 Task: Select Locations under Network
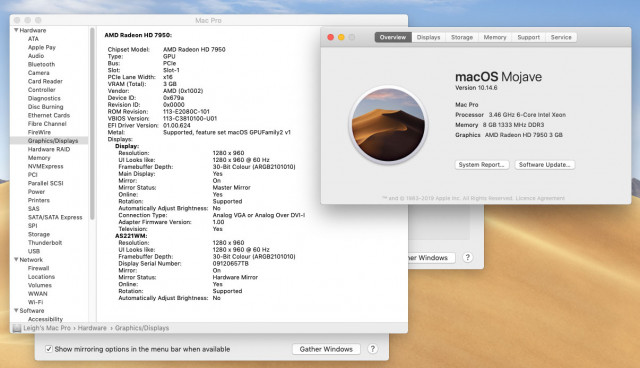point(41,277)
